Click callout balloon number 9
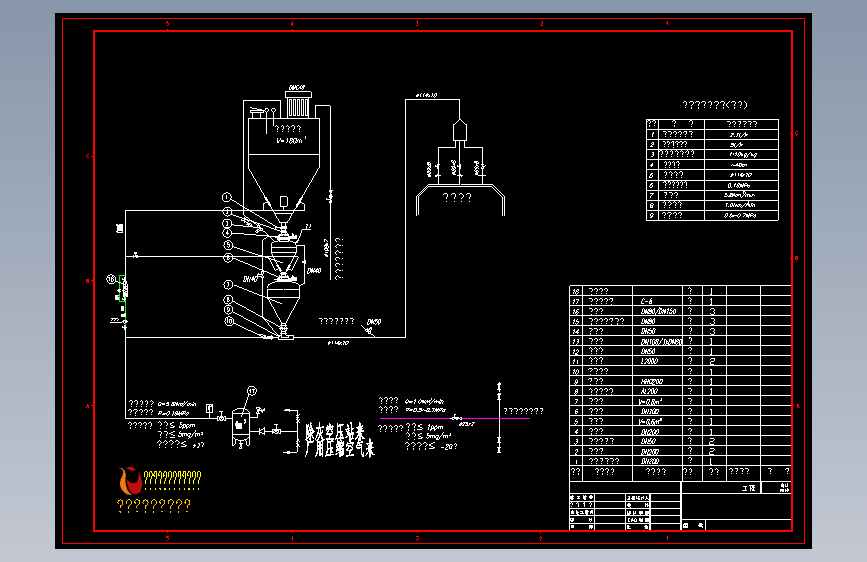The image size is (867, 562). click(228, 310)
